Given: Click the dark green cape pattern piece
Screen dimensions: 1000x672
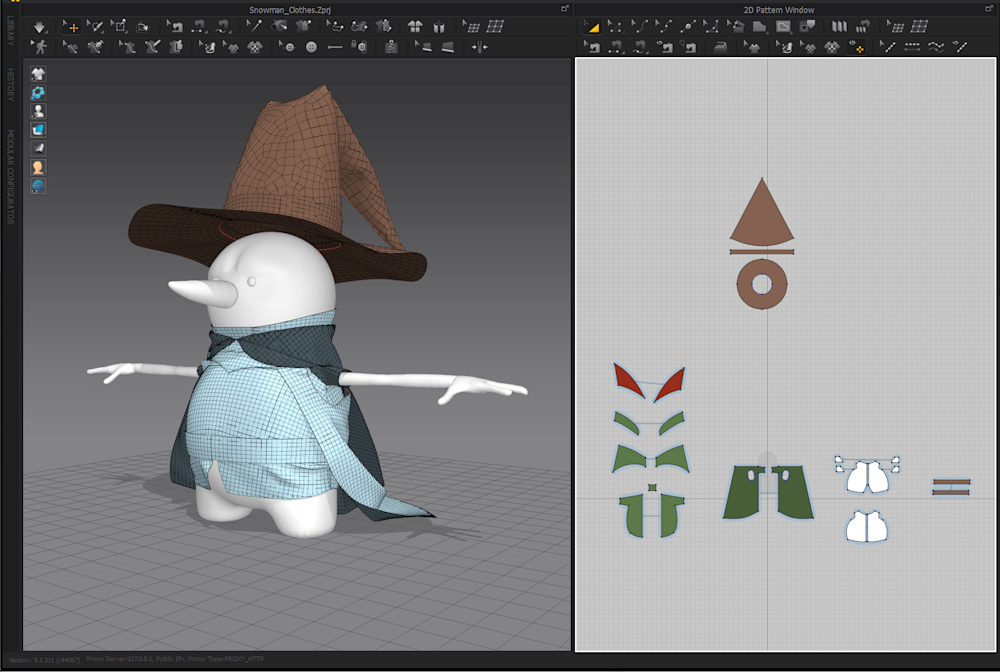Looking at the screenshot, I should 745,495.
